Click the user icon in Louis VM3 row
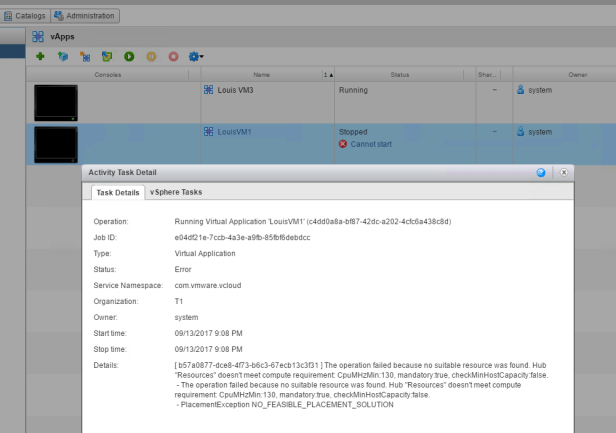Image resolution: width=616 pixels, height=433 pixels. (521, 90)
